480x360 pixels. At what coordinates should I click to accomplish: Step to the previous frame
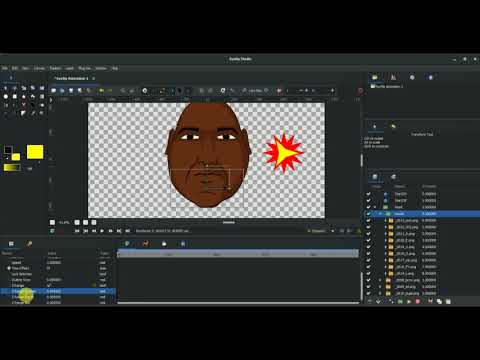pyautogui.click(x=94, y=231)
